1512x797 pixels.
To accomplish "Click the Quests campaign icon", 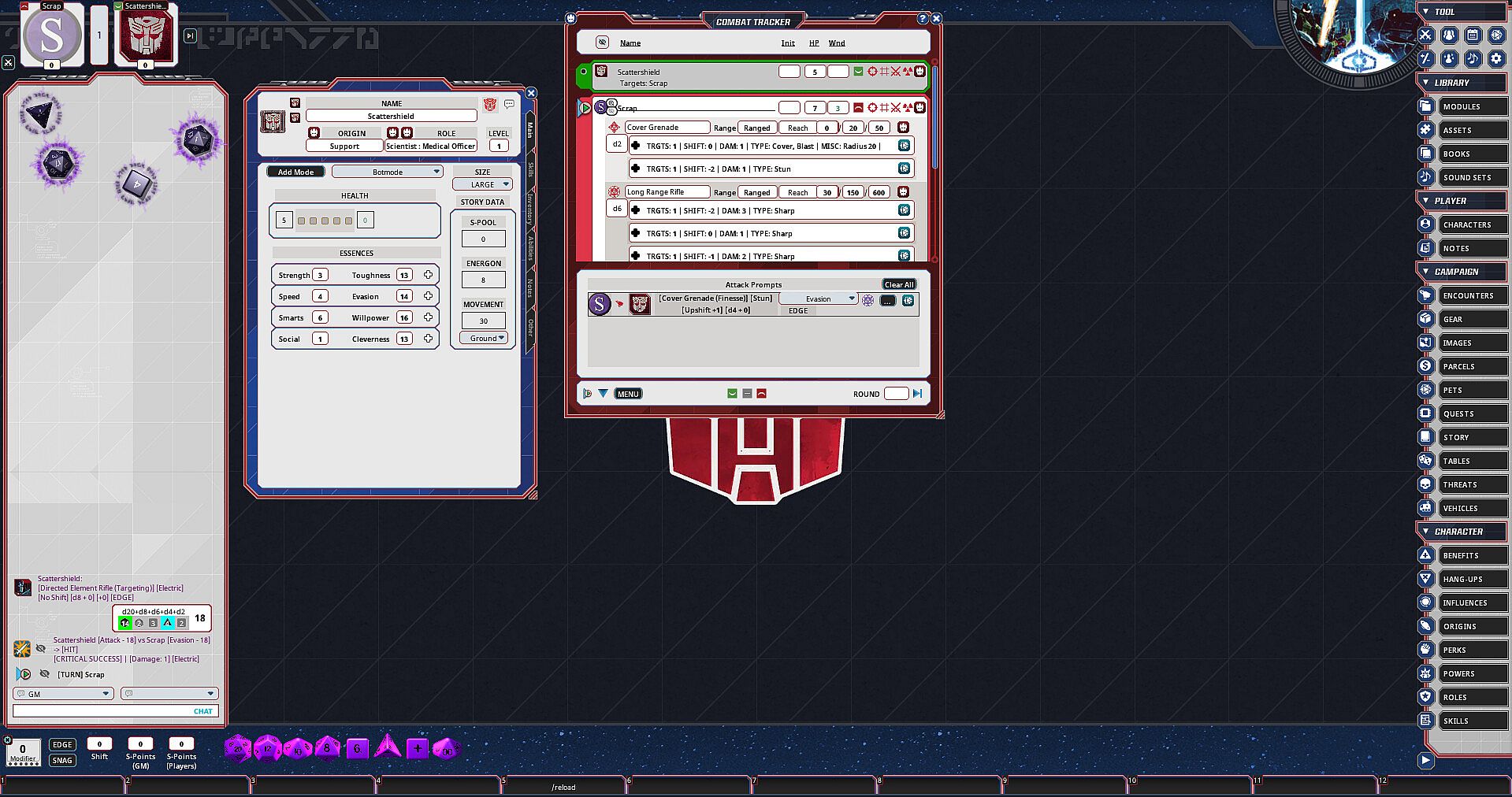I will (x=1425, y=413).
